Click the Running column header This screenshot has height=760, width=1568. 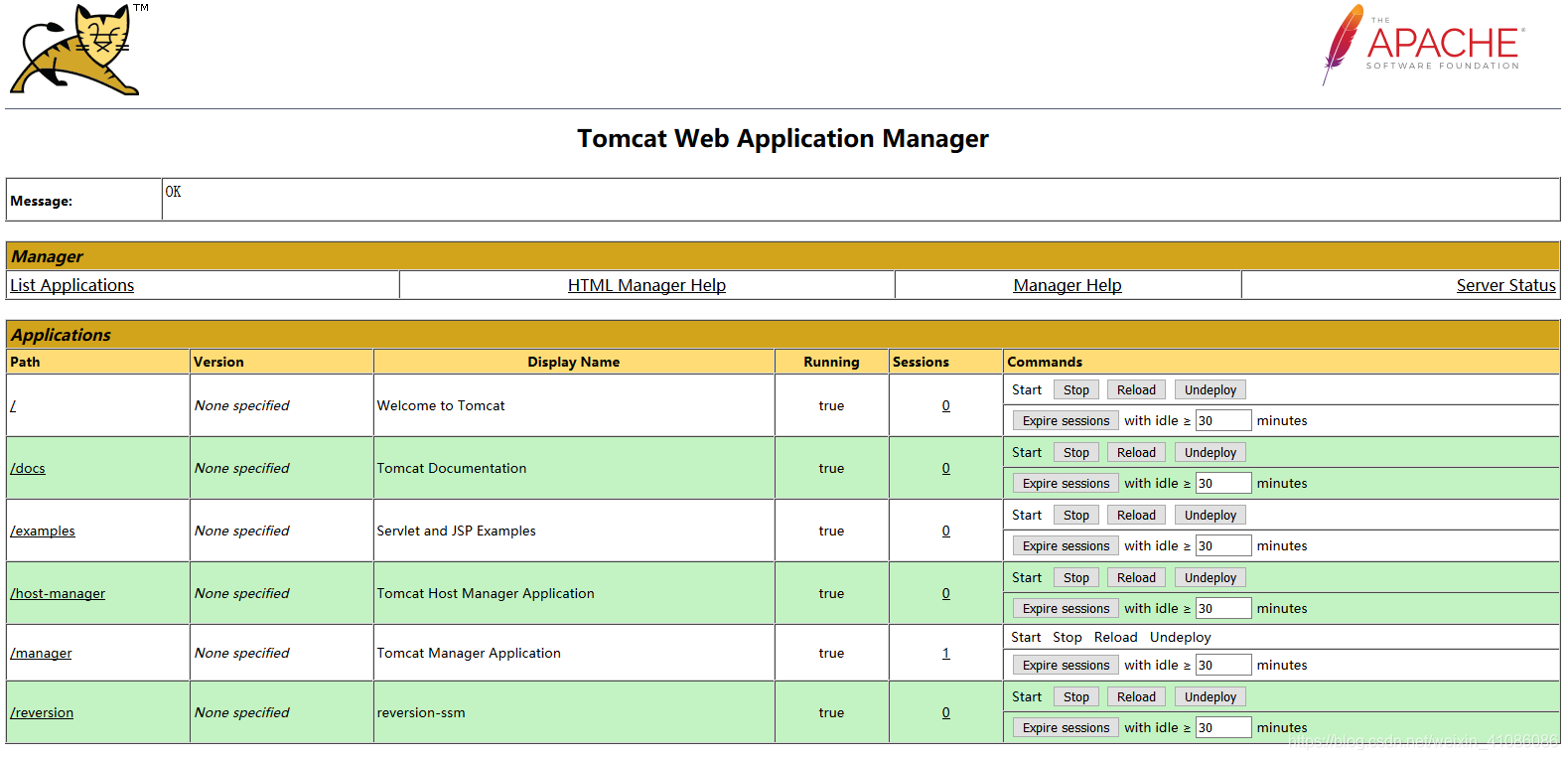click(831, 362)
